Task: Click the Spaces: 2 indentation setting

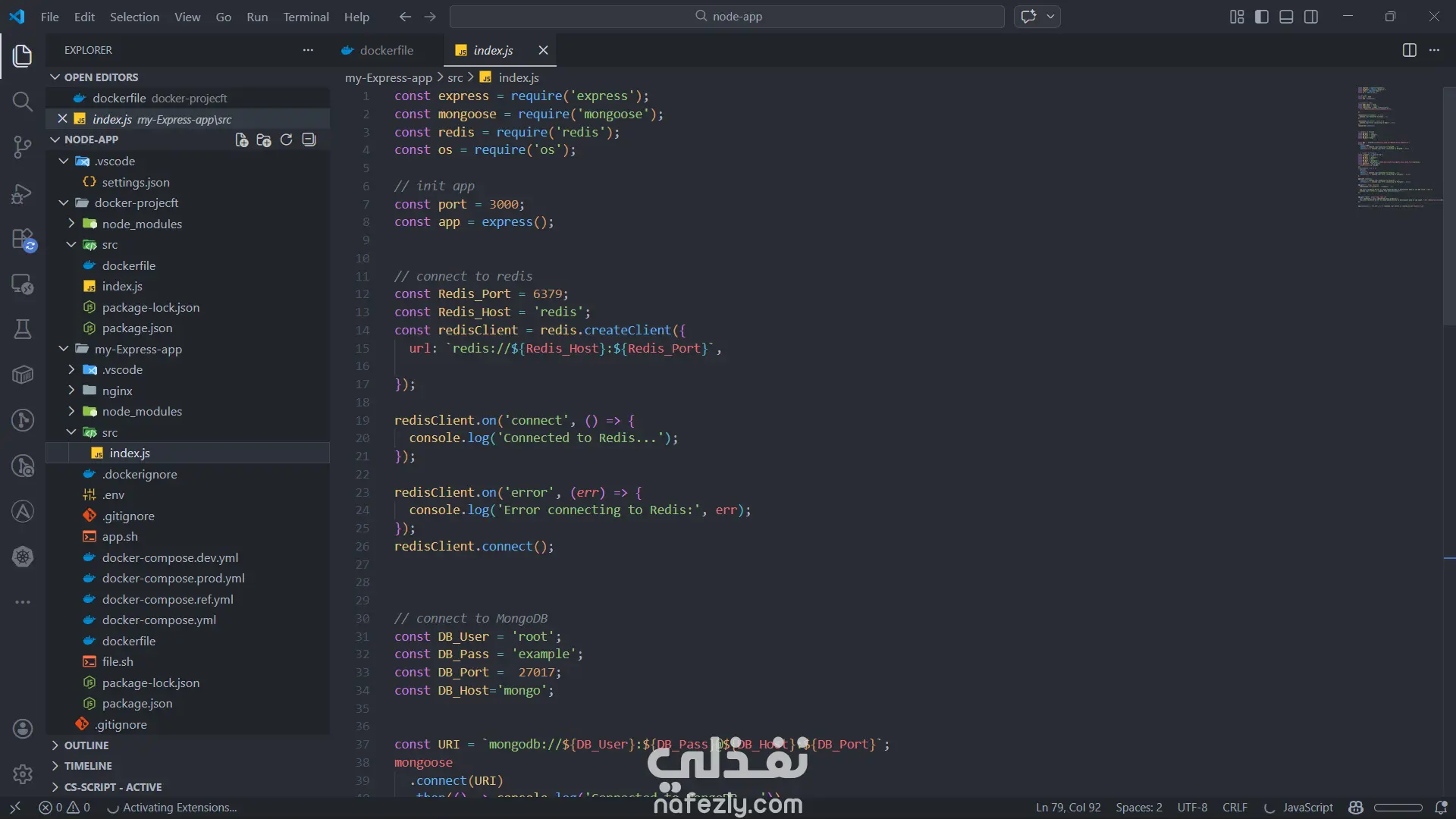Action: click(x=1138, y=808)
